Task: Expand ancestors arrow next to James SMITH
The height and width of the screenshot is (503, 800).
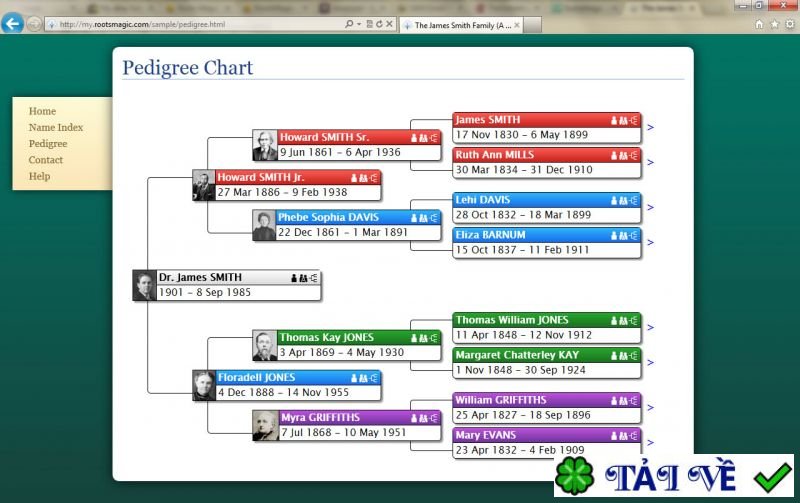Action: point(651,127)
